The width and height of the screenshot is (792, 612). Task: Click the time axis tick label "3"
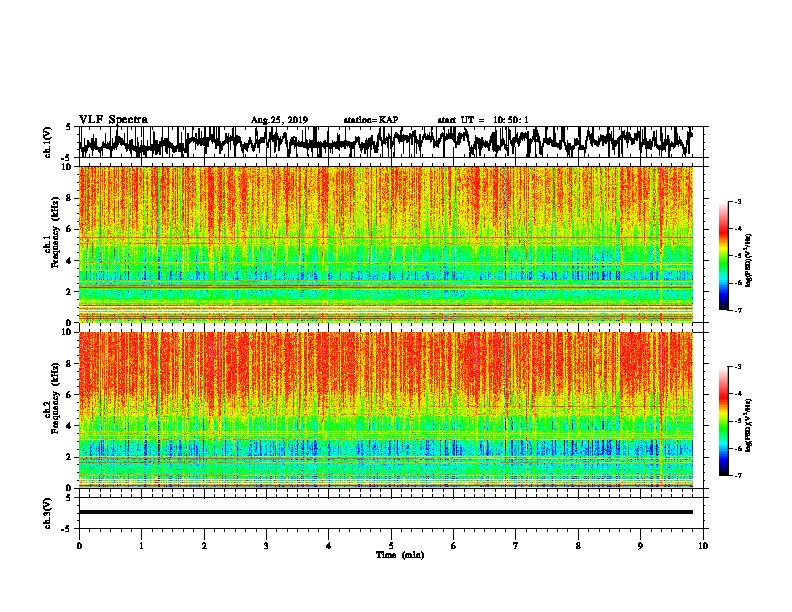266,546
